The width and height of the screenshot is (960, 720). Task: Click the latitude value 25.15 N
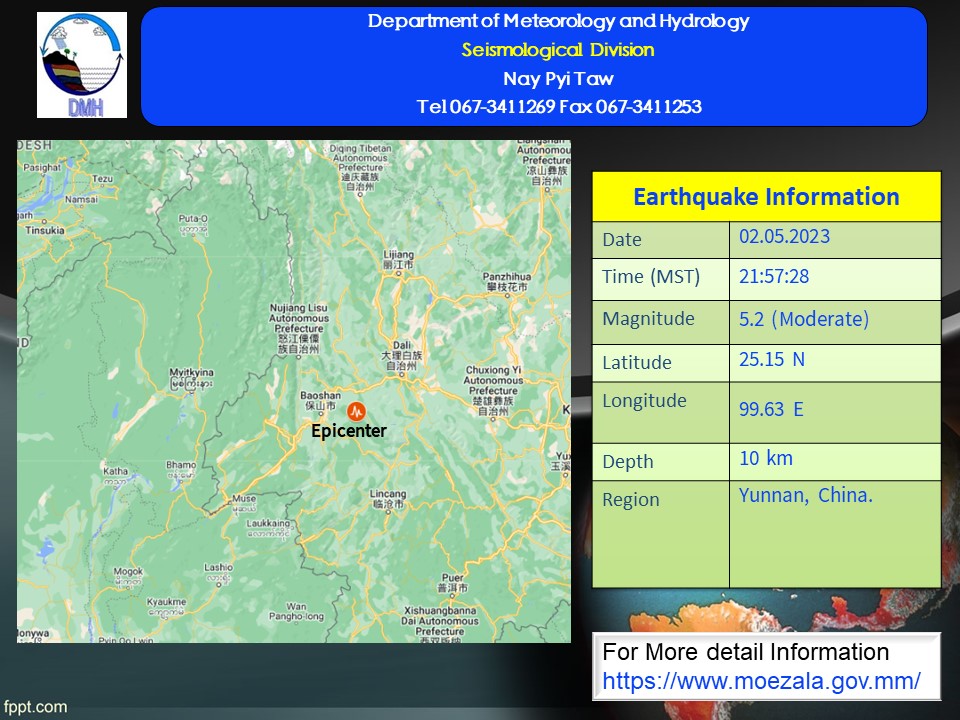771,359
